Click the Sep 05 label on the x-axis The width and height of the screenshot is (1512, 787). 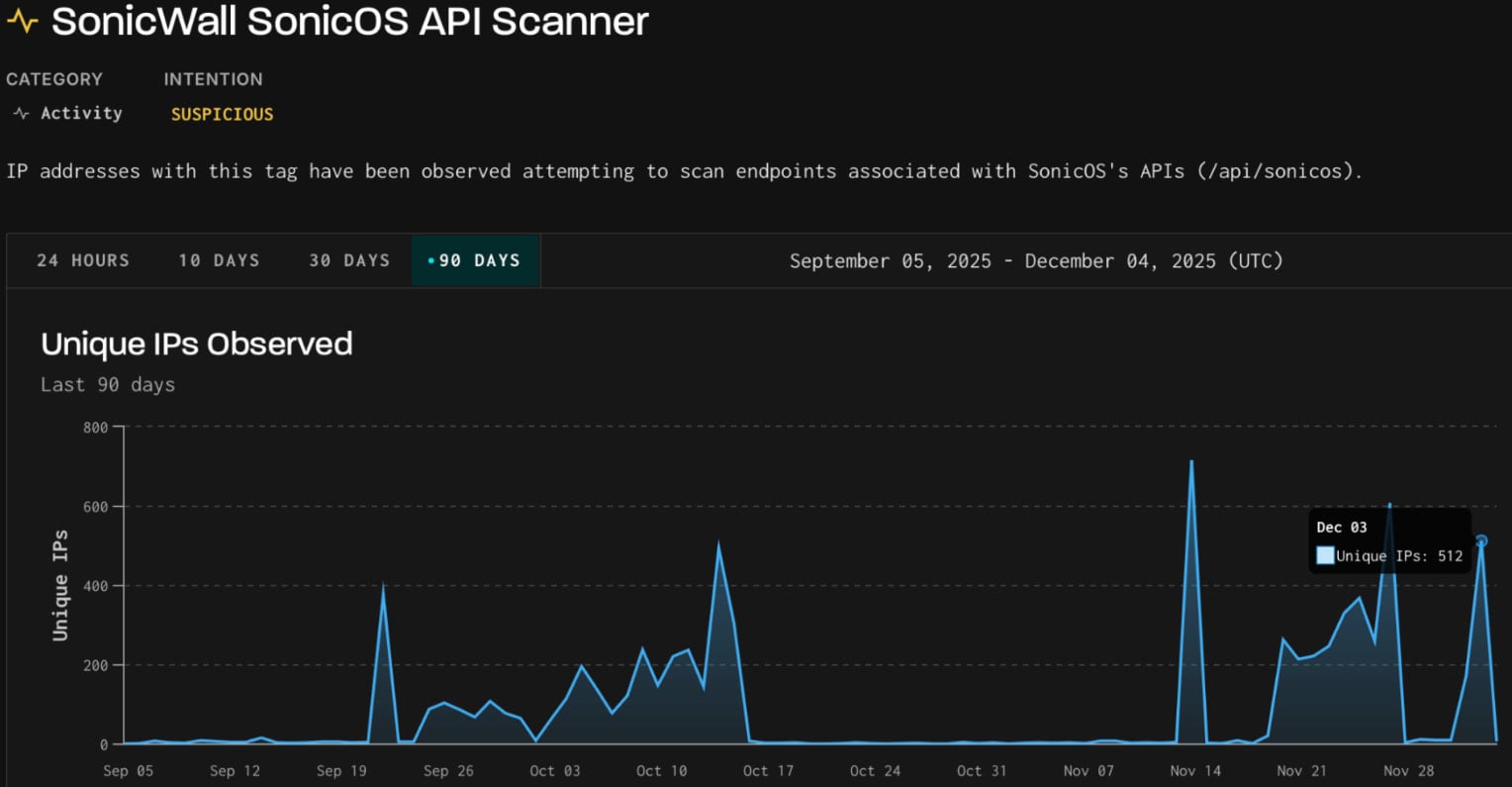click(129, 770)
